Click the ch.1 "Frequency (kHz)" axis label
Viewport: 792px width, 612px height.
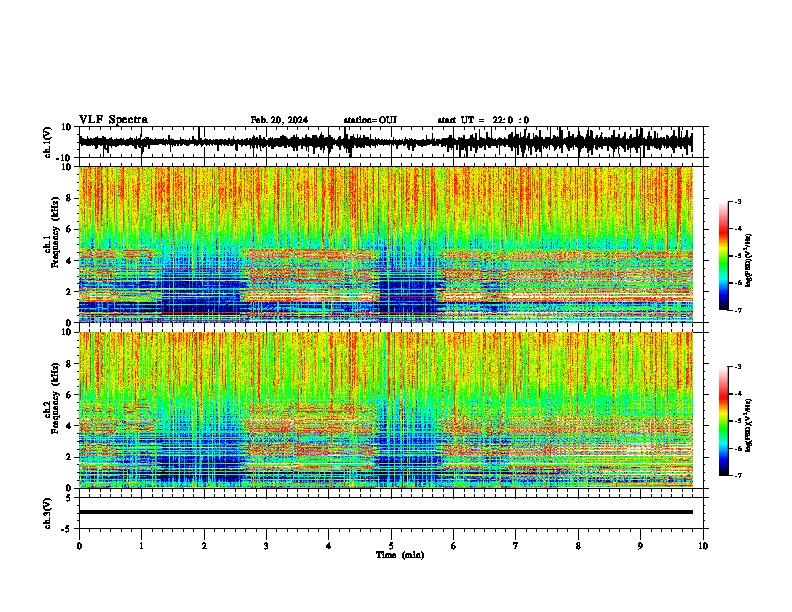point(55,232)
